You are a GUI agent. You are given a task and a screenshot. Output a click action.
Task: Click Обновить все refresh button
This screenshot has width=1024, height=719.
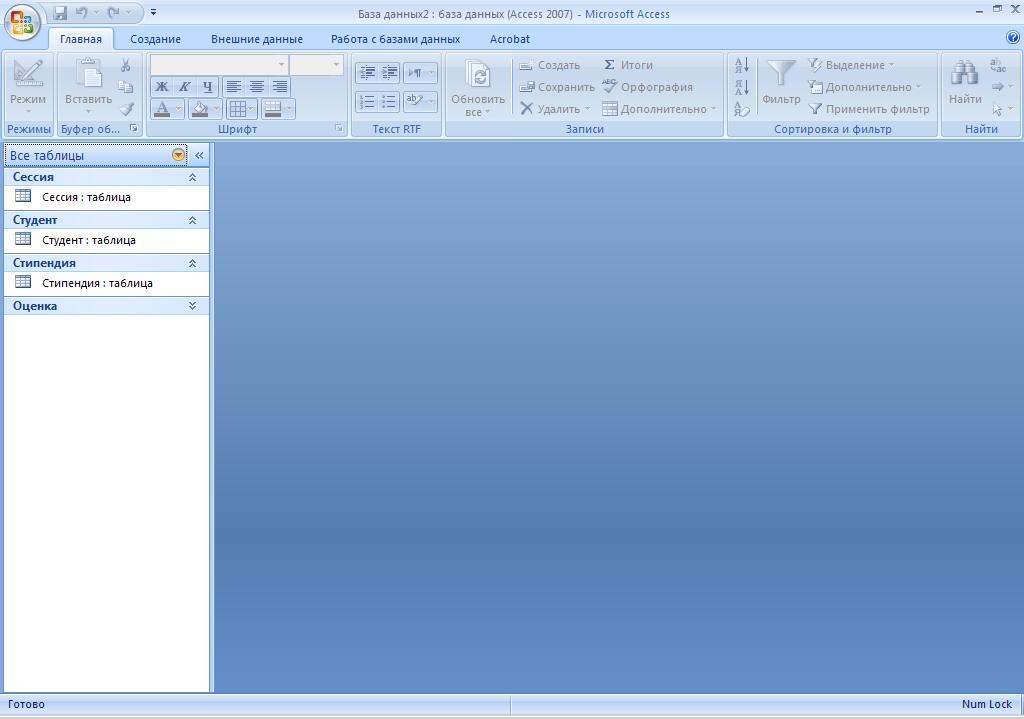click(478, 88)
